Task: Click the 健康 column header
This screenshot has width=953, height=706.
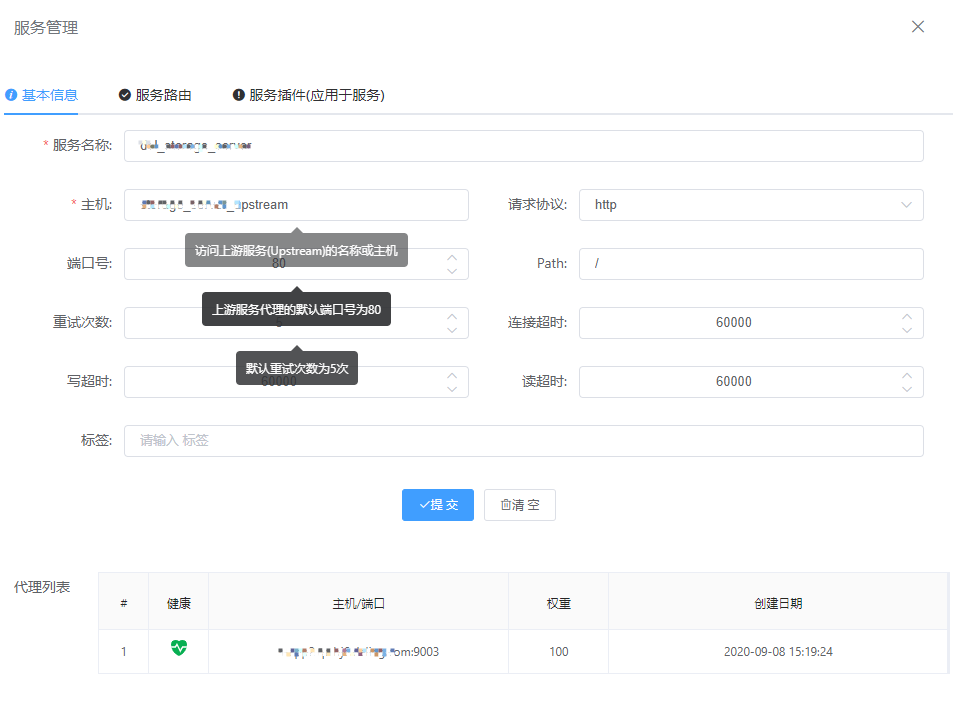Action: [x=179, y=603]
